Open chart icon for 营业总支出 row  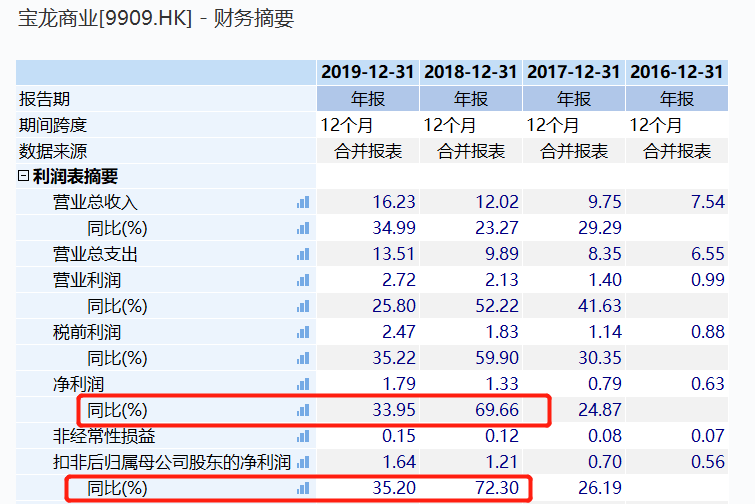[303, 254]
